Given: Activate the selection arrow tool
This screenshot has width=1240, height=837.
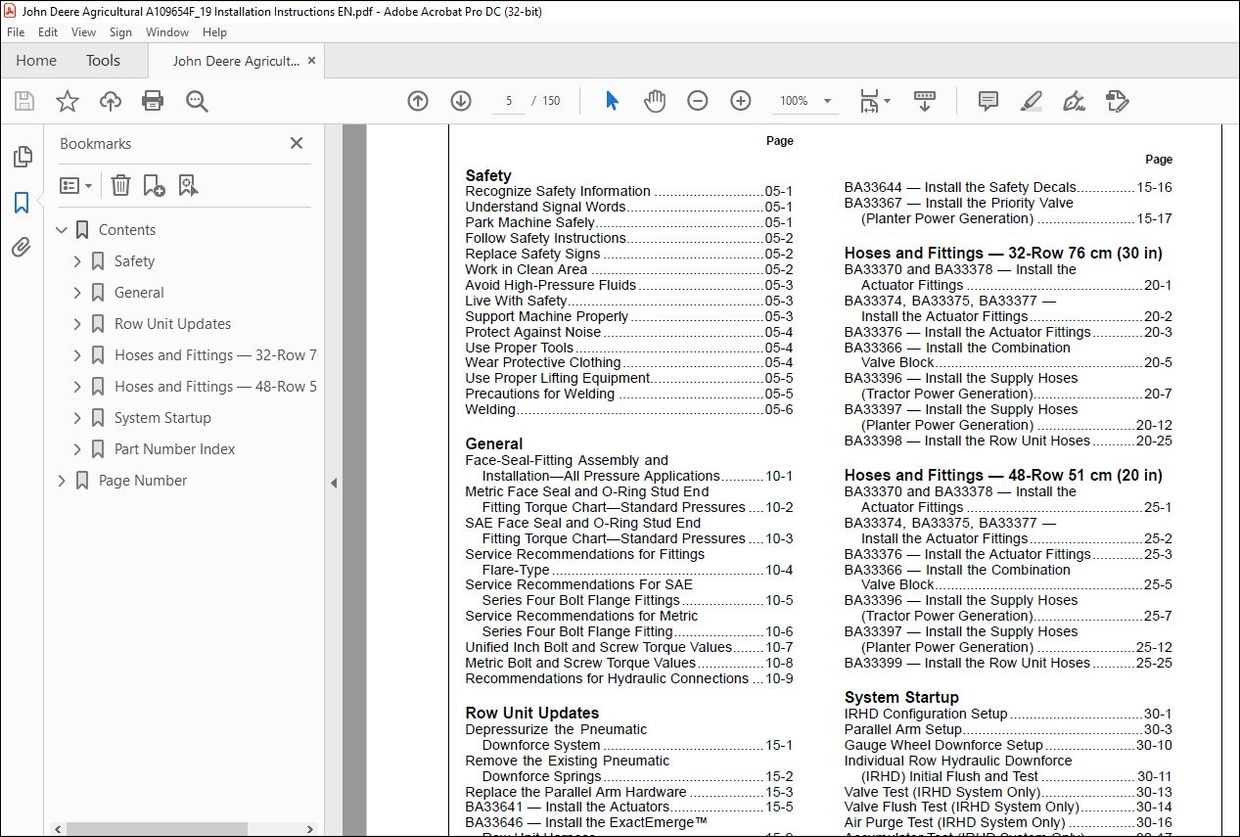Looking at the screenshot, I should 611,100.
